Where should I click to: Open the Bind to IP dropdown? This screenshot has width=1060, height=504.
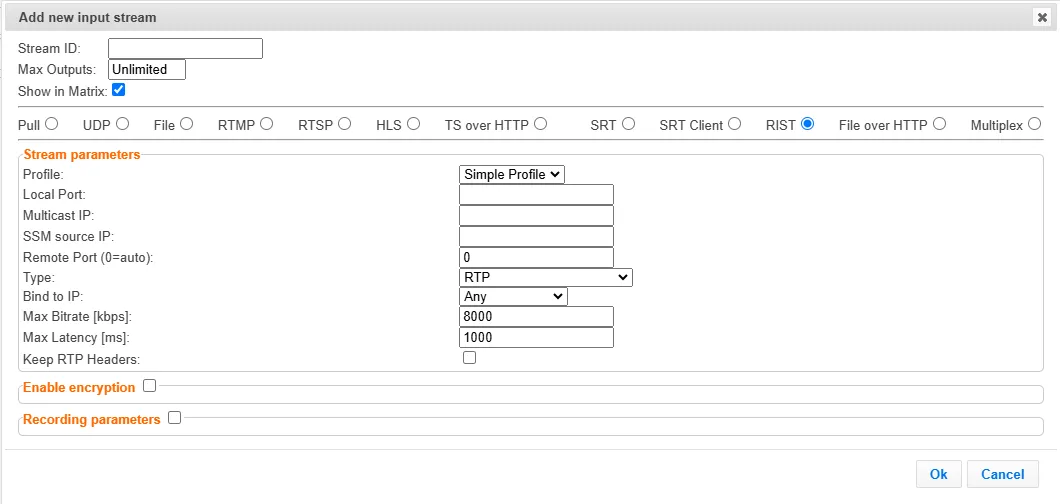point(513,296)
